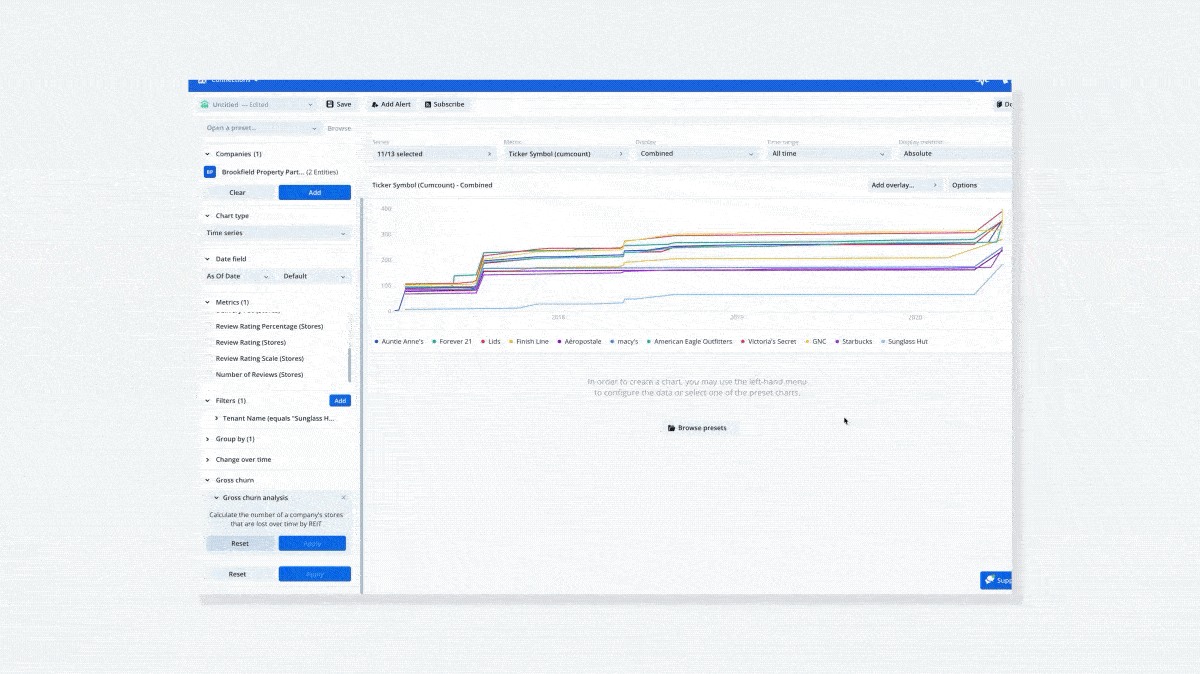This screenshot has height=674, width=1200.
Task: Collapse the Date field section
Action: point(207,258)
